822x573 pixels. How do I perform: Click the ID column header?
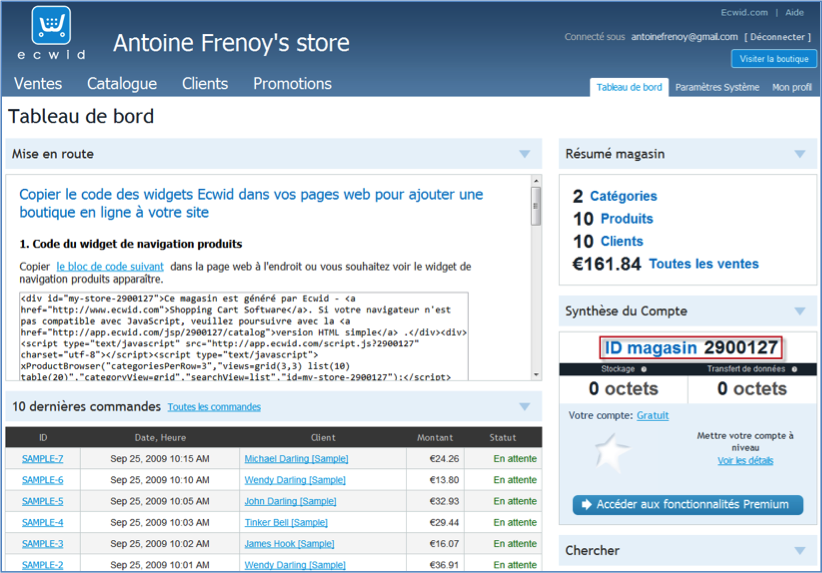[43, 438]
